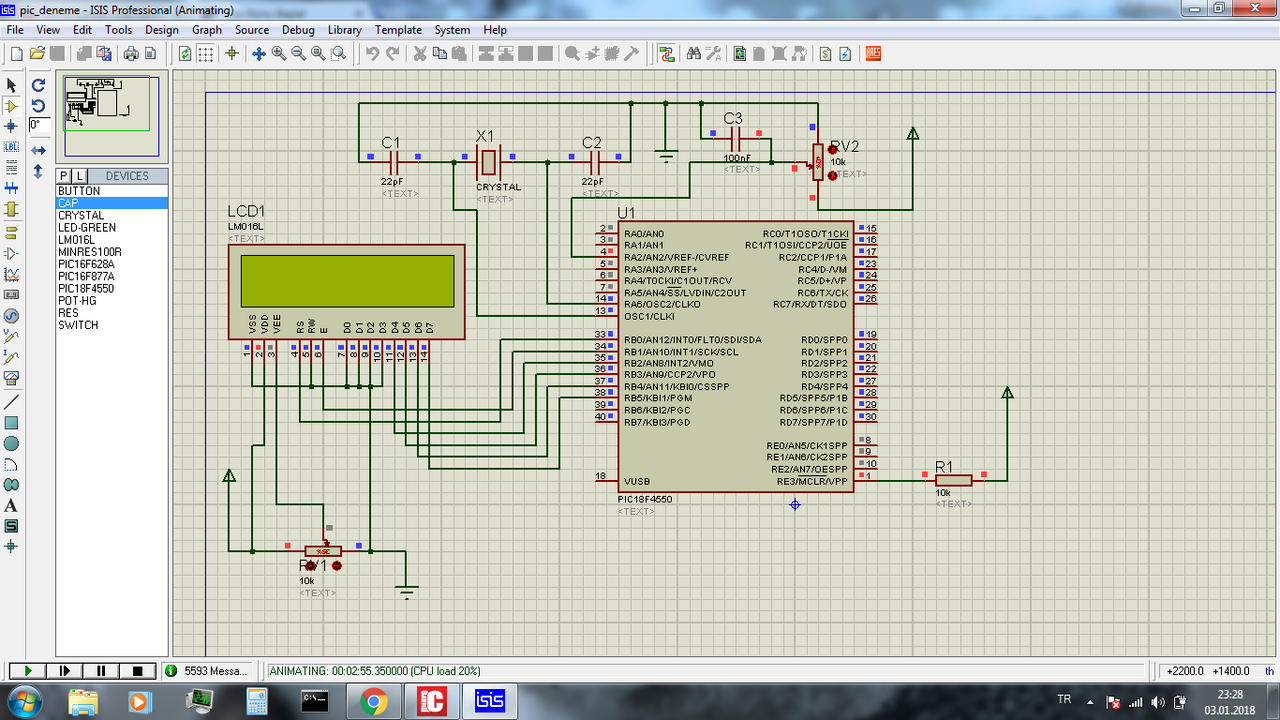Image resolution: width=1280 pixels, height=720 pixels.
Task: Open the Design menu
Action: [x=161, y=30]
